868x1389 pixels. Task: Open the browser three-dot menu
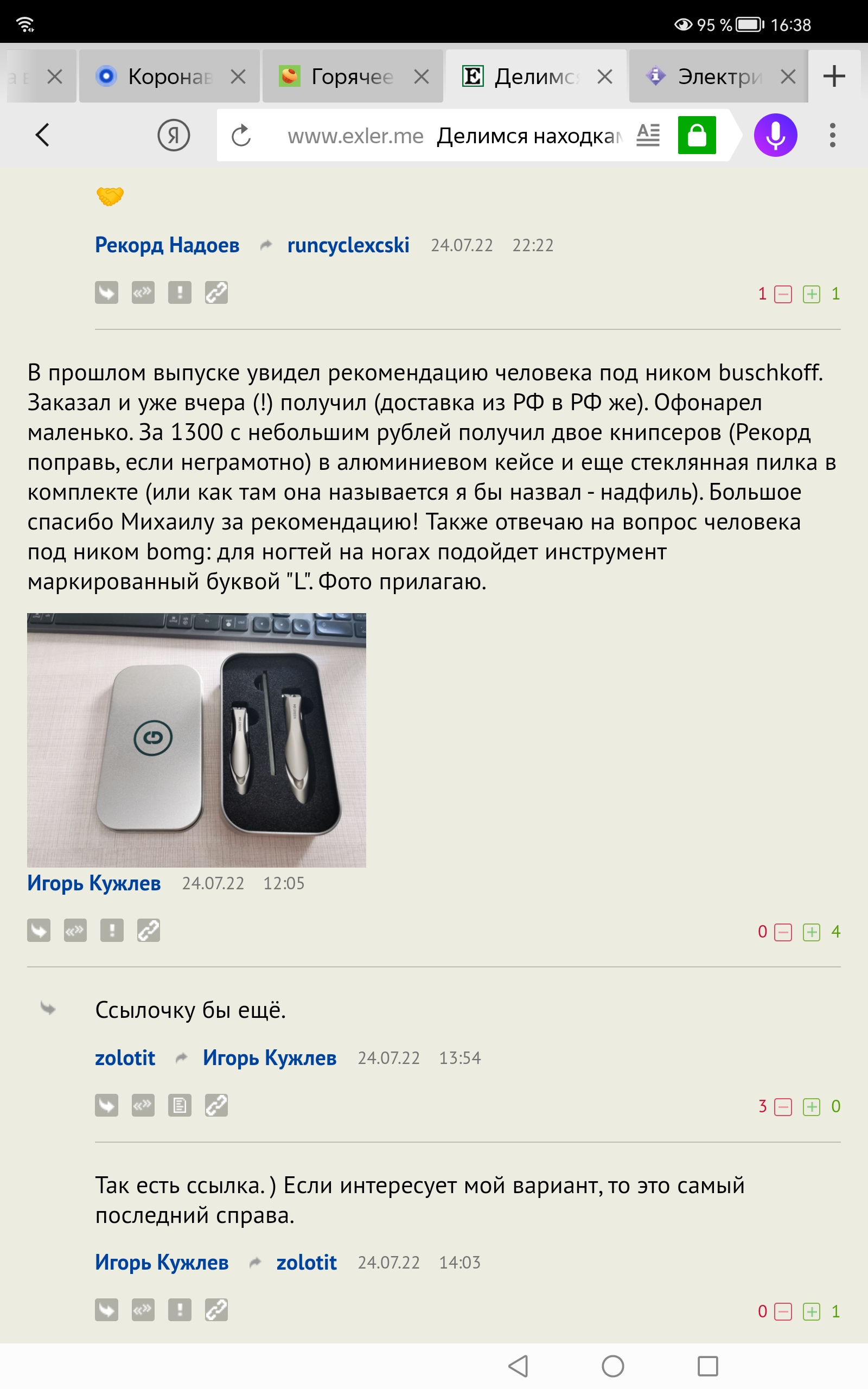[832, 136]
